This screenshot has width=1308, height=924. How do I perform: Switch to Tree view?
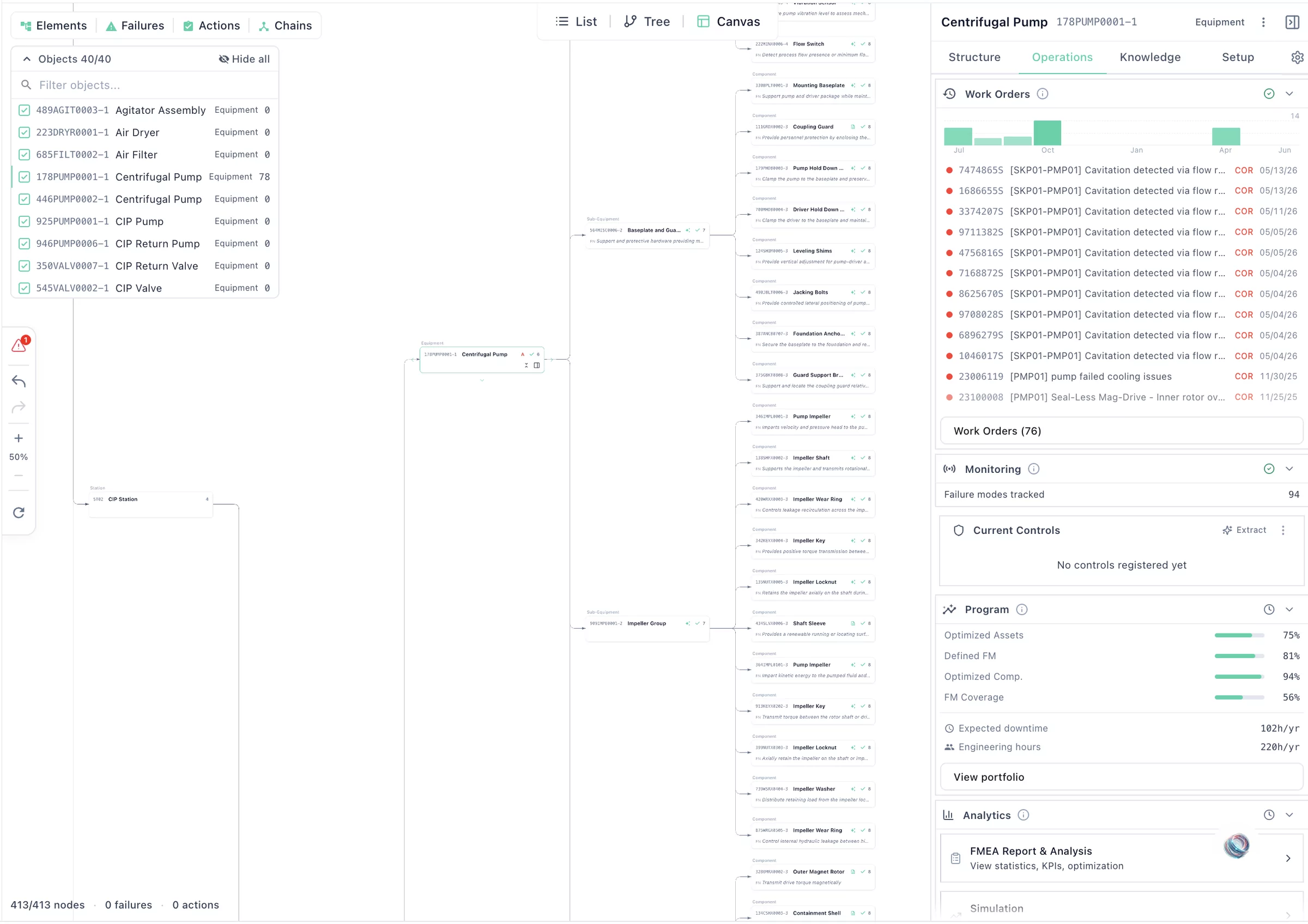[647, 22]
